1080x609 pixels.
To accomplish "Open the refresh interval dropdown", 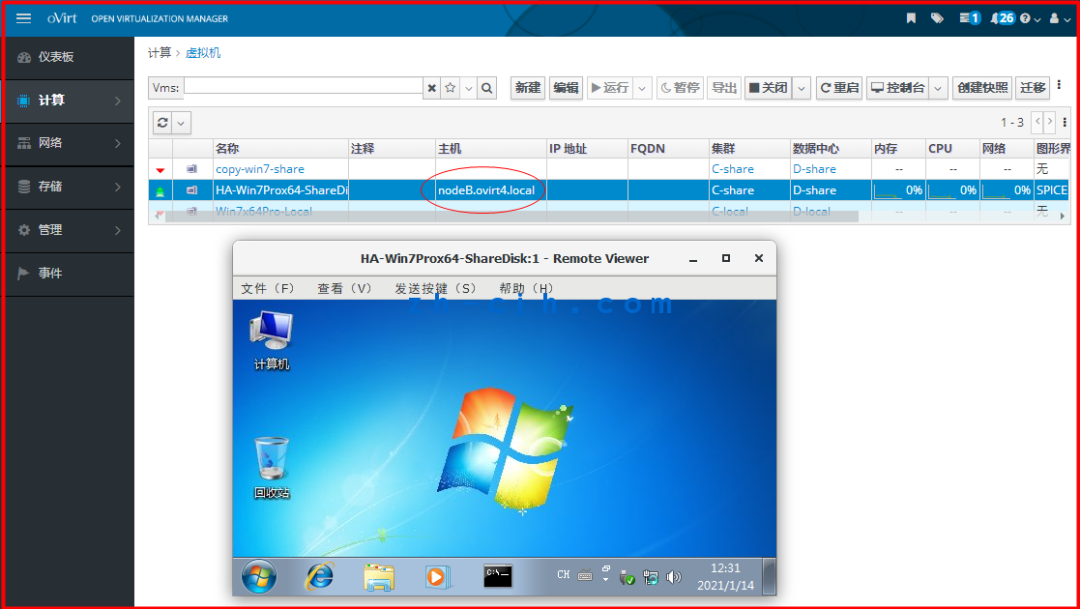I will pyautogui.click(x=181, y=123).
